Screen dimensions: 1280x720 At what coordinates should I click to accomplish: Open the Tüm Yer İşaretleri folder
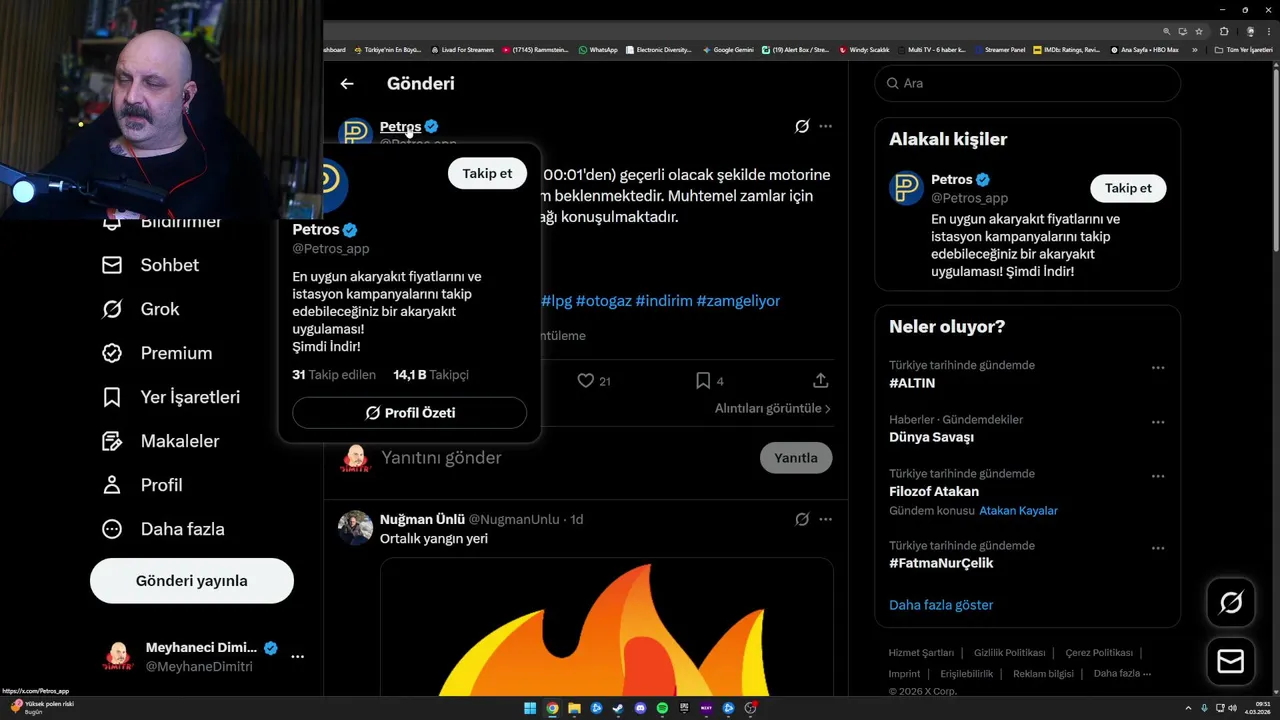(x=1243, y=50)
